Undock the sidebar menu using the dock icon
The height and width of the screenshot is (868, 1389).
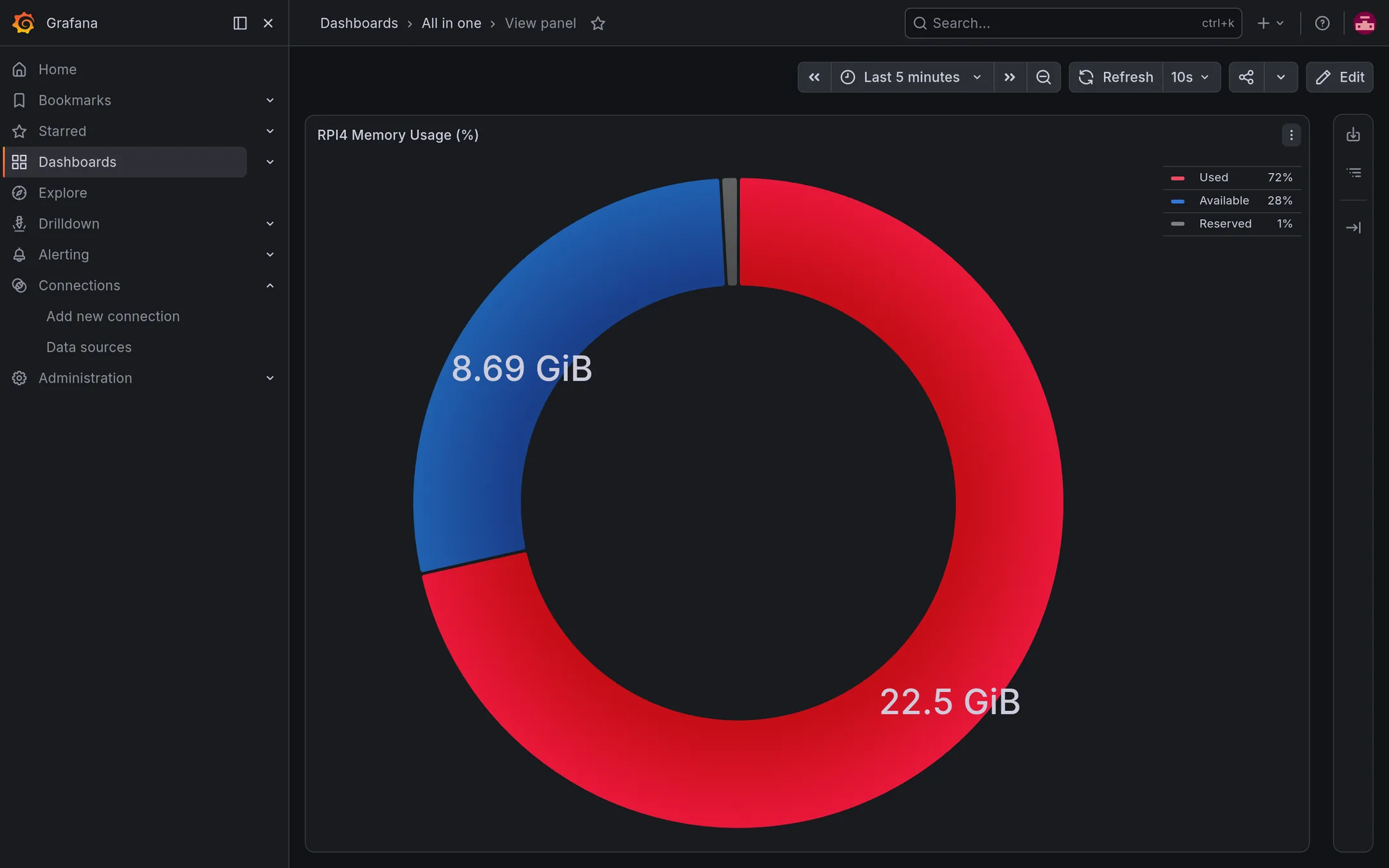coord(240,23)
